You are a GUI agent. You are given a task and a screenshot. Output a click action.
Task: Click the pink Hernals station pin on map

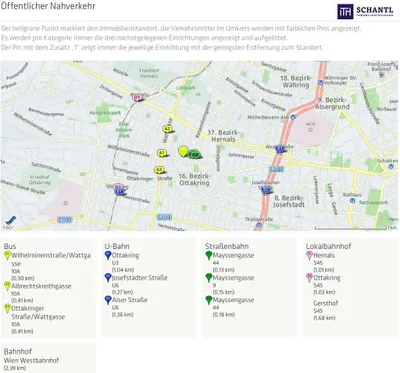click(x=137, y=97)
